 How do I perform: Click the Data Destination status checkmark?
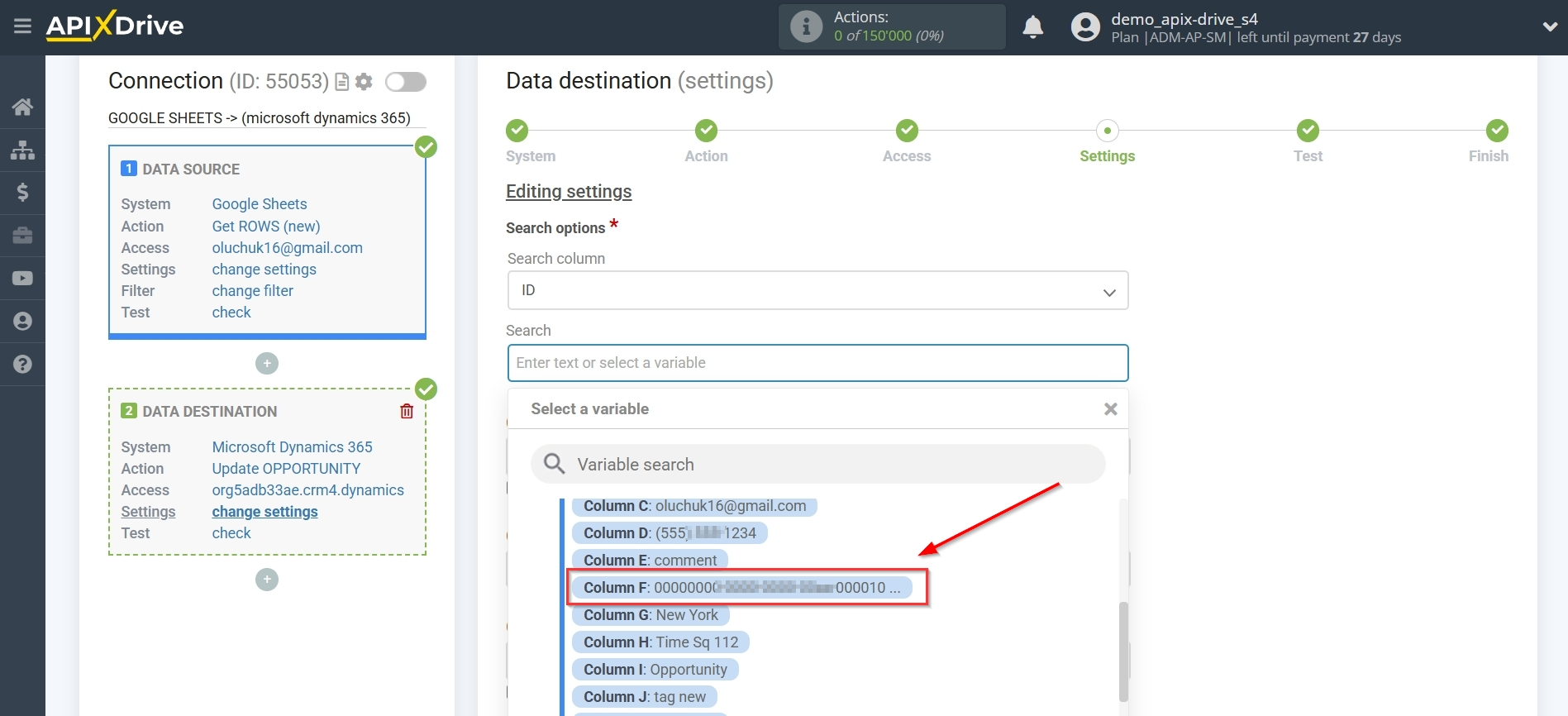tap(426, 389)
